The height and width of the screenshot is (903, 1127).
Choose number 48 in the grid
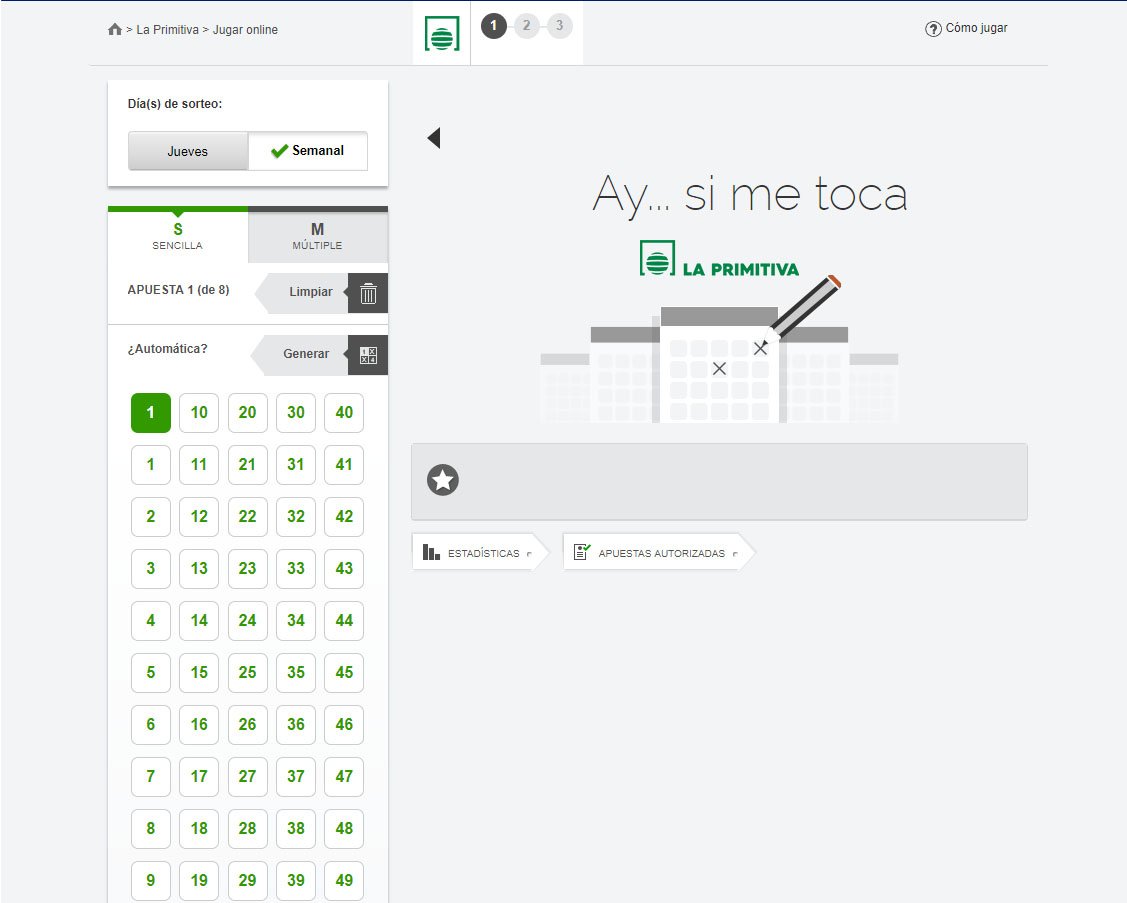point(344,829)
